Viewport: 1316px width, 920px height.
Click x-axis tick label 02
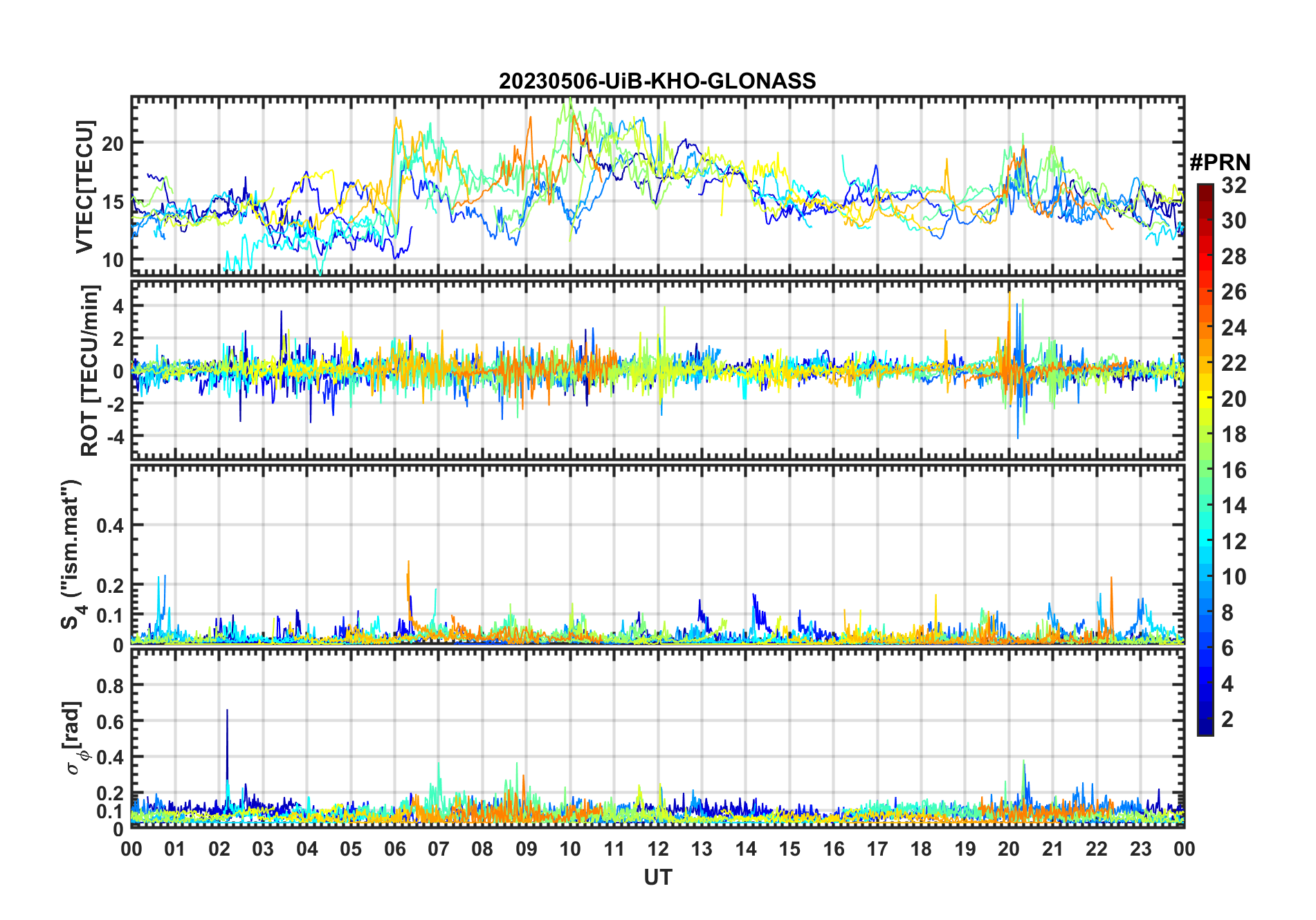tap(219, 849)
